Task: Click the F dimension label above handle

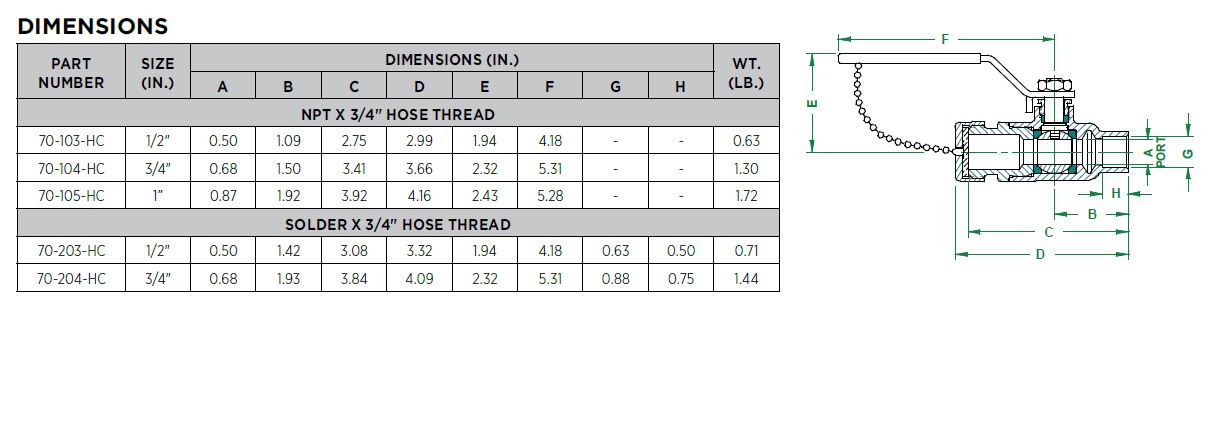Action: tap(944, 39)
